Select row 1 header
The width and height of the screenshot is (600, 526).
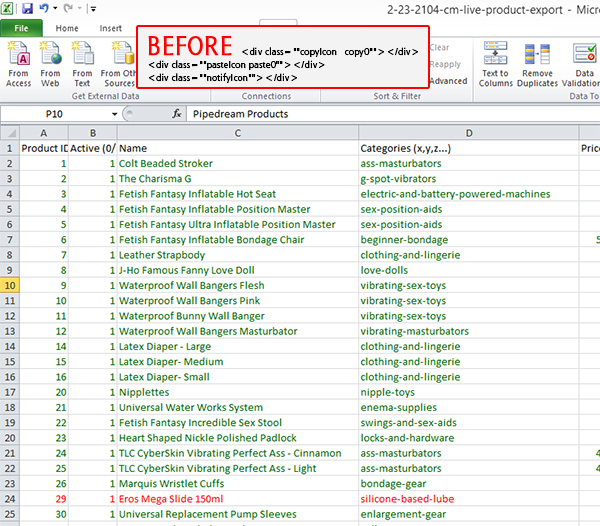[10, 148]
